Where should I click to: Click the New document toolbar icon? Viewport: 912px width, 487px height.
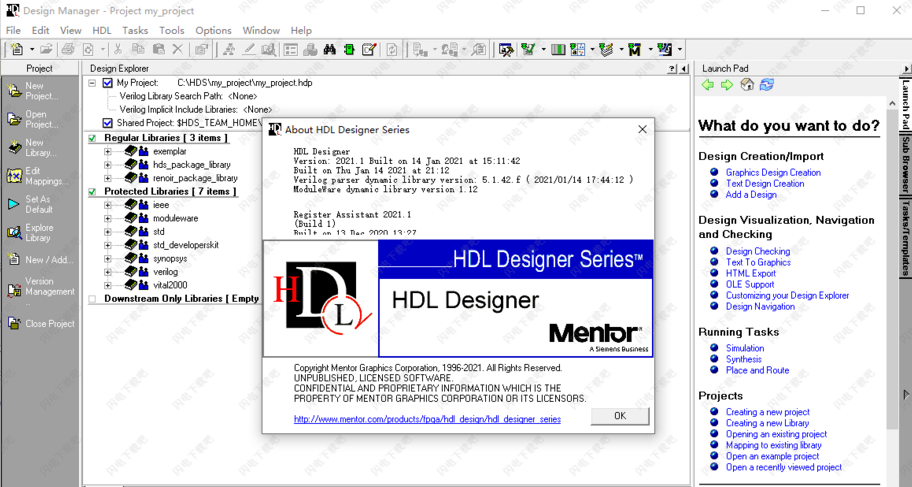(17, 49)
